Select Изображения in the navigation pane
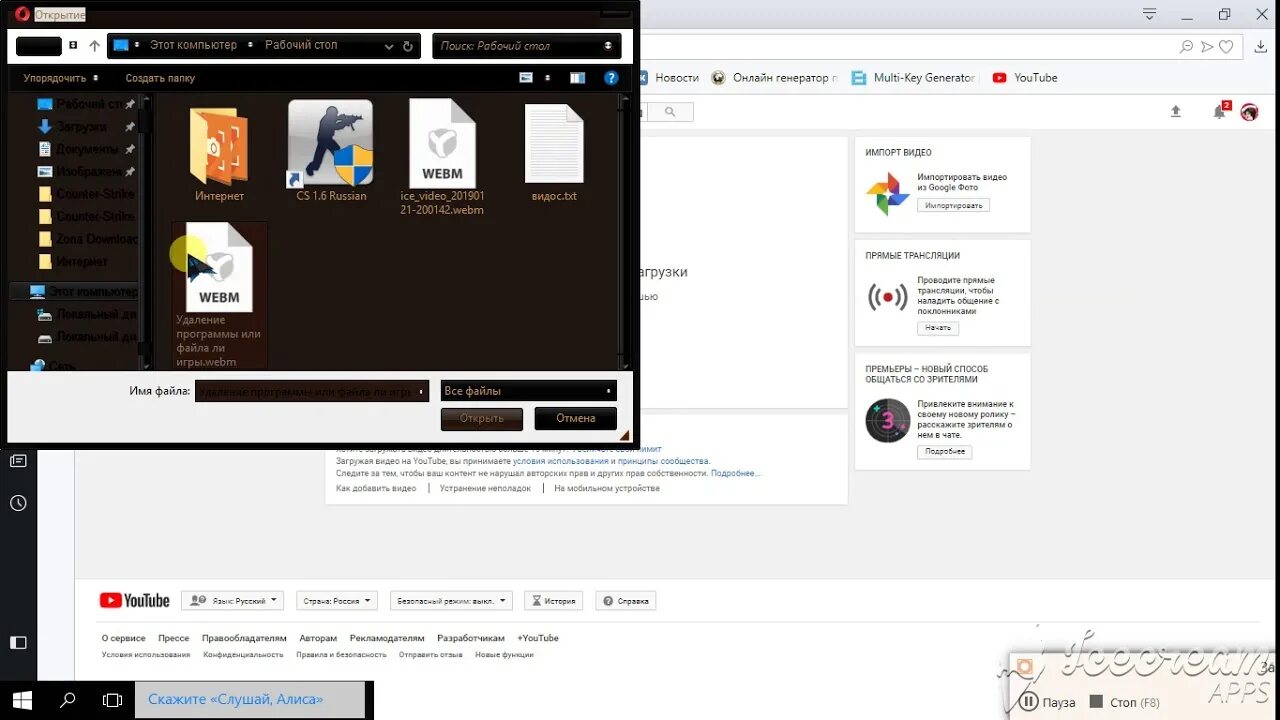1280x720 pixels. (x=86, y=172)
